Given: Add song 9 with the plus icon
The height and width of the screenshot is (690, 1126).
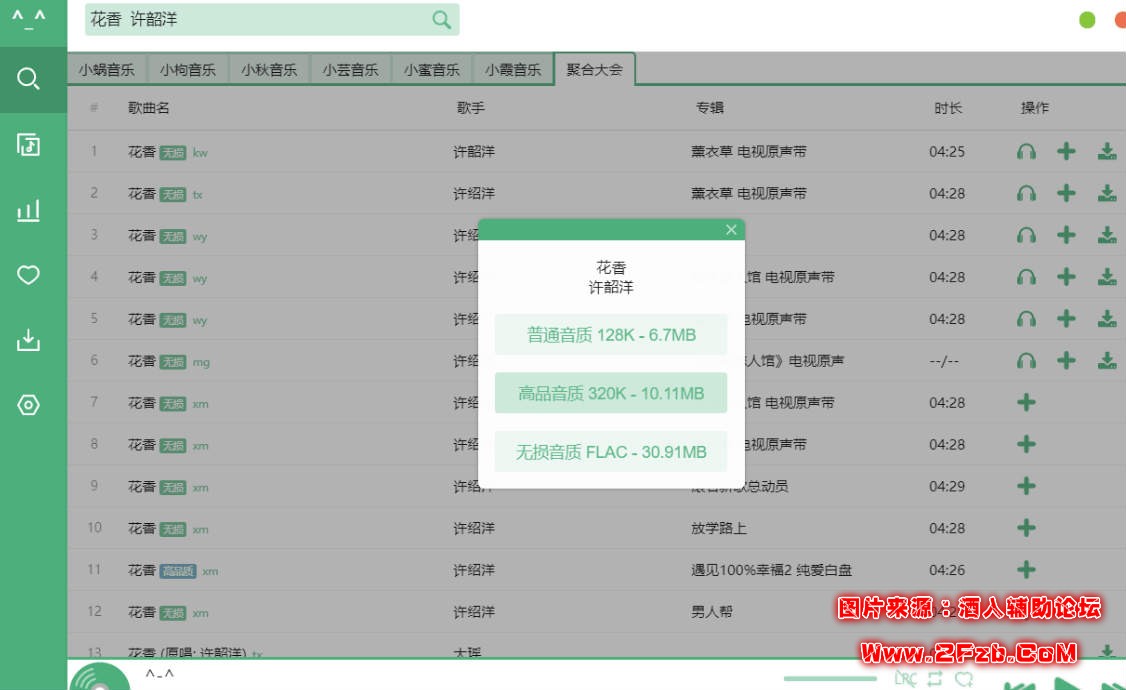Looking at the screenshot, I should coord(1026,486).
